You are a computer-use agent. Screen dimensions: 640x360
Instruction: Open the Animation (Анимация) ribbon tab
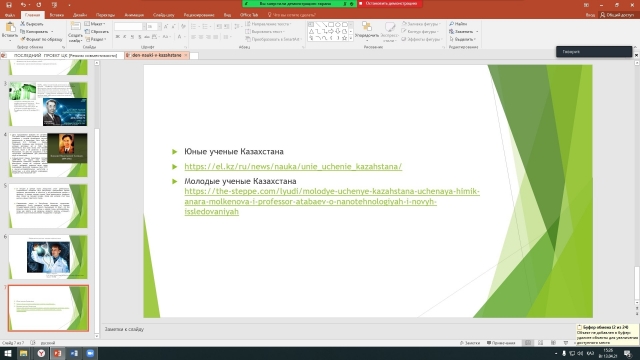point(134,15)
